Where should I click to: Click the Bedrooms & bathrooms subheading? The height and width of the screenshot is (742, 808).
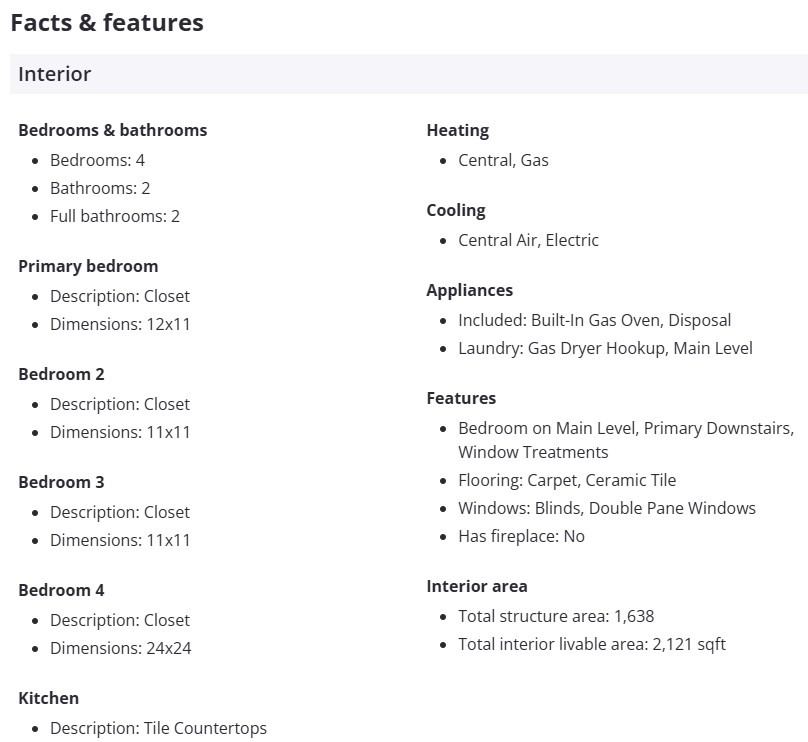113,130
